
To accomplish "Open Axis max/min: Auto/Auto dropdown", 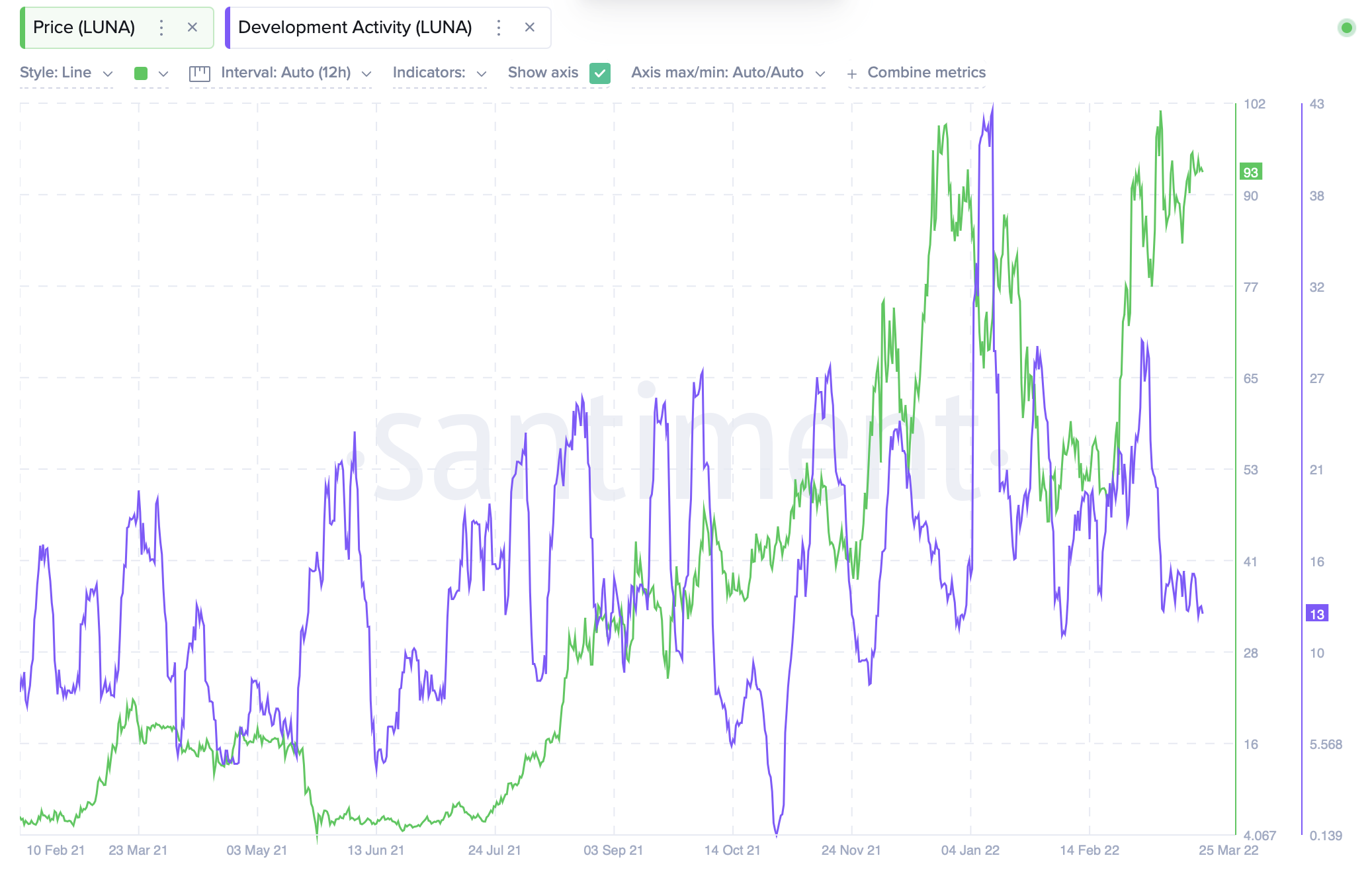I will coord(728,73).
